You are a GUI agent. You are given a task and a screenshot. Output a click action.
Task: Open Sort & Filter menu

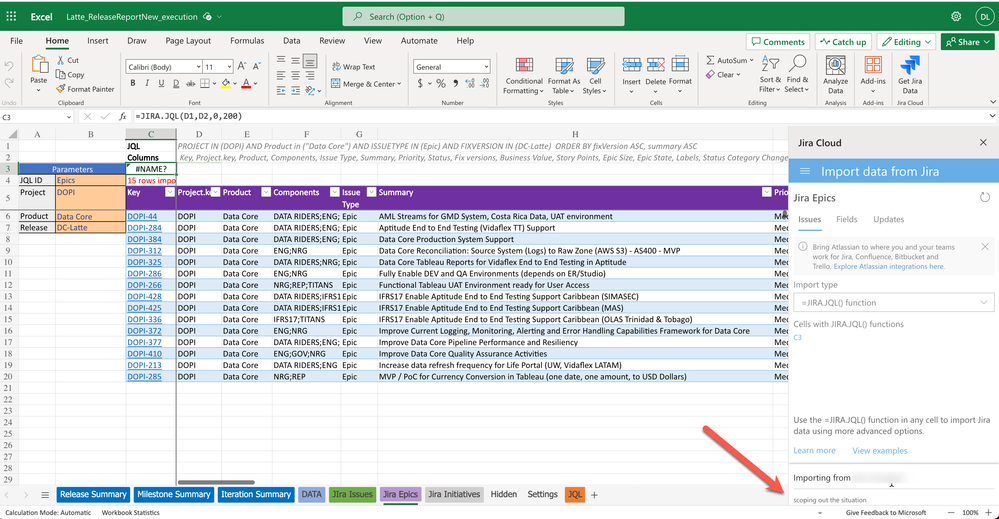(770, 75)
